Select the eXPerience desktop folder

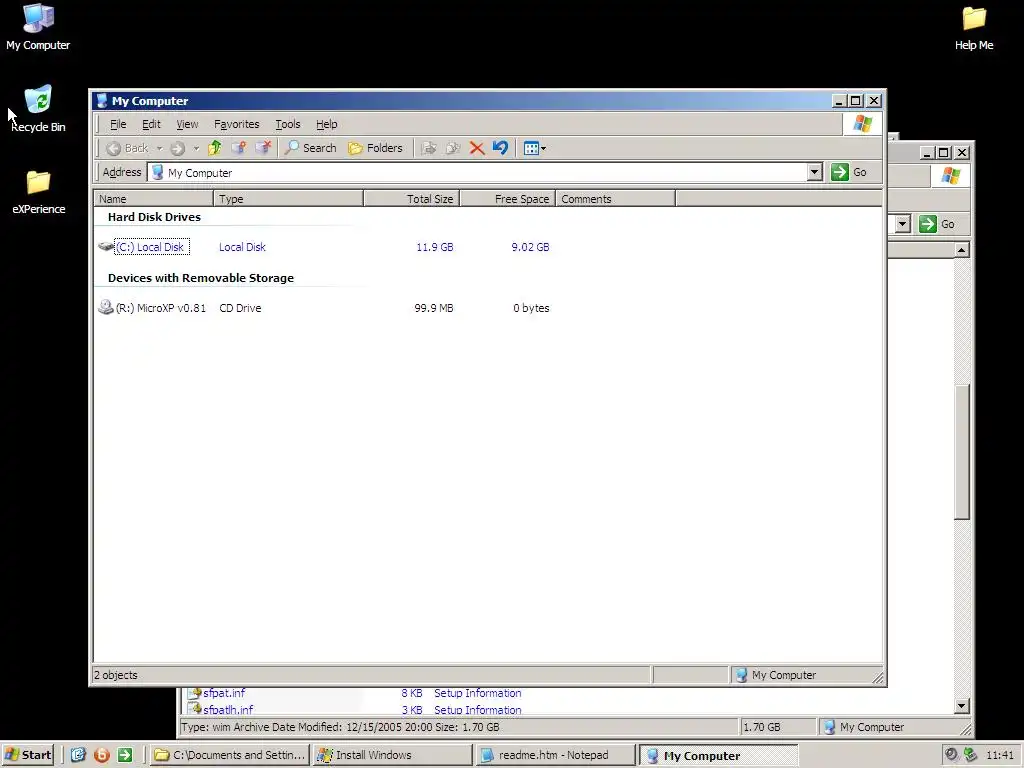39,192
